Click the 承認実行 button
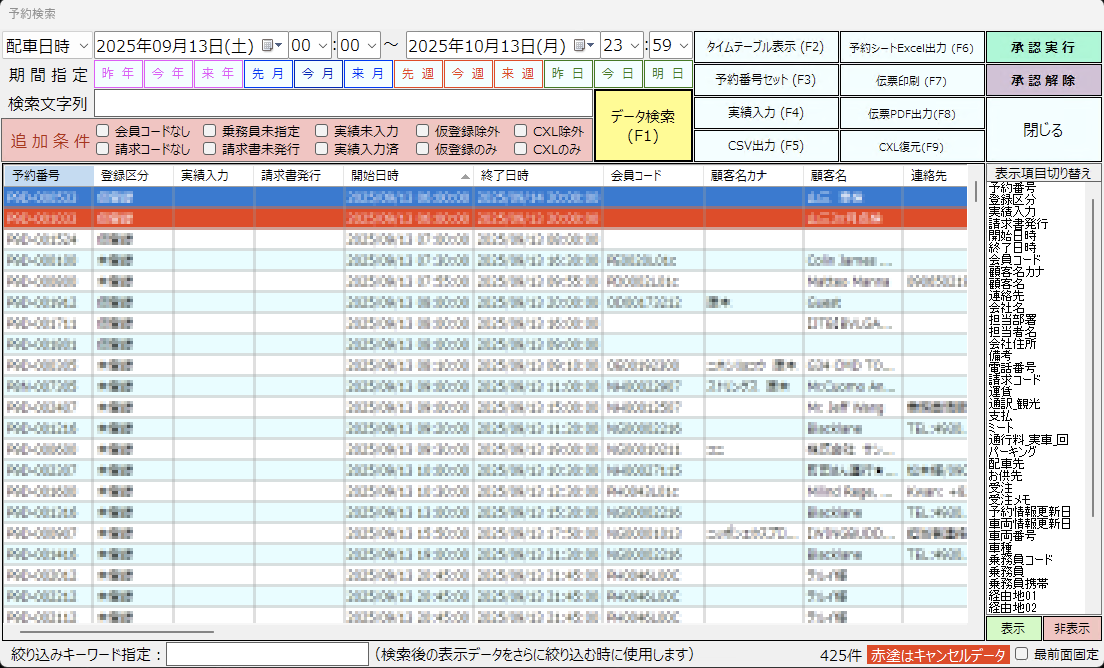This screenshot has height=668, width=1104. click(1044, 47)
